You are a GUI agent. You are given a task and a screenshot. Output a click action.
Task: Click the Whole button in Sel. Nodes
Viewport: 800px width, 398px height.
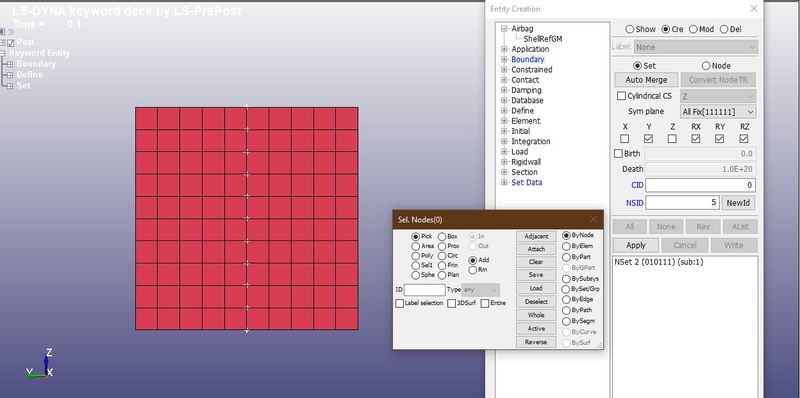coord(536,315)
